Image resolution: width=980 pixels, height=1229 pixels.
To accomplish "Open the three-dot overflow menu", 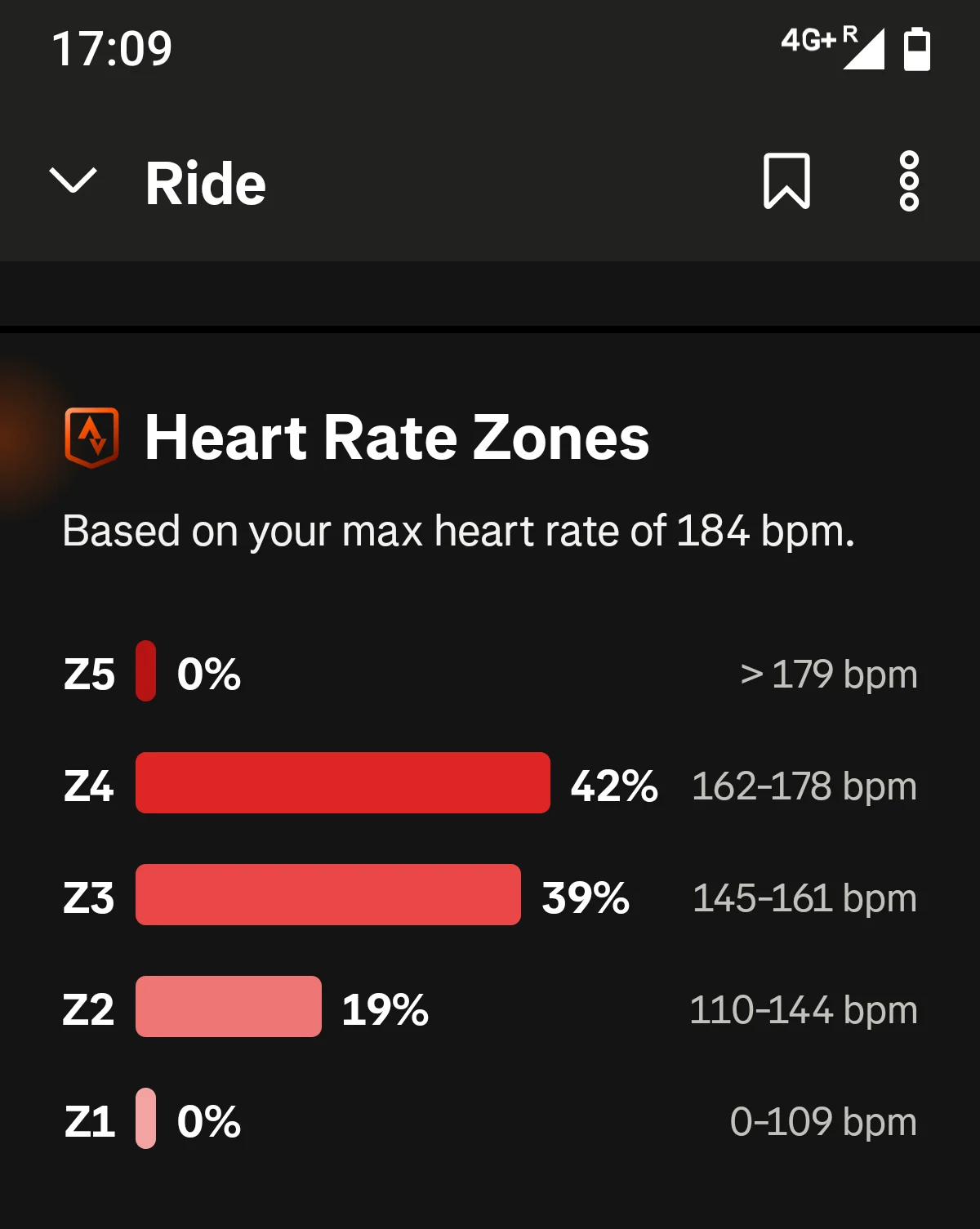I will tap(909, 181).
